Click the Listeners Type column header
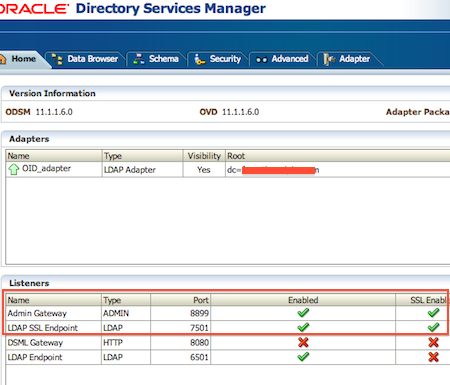Viewport: 450px width, 385px height. (126, 300)
